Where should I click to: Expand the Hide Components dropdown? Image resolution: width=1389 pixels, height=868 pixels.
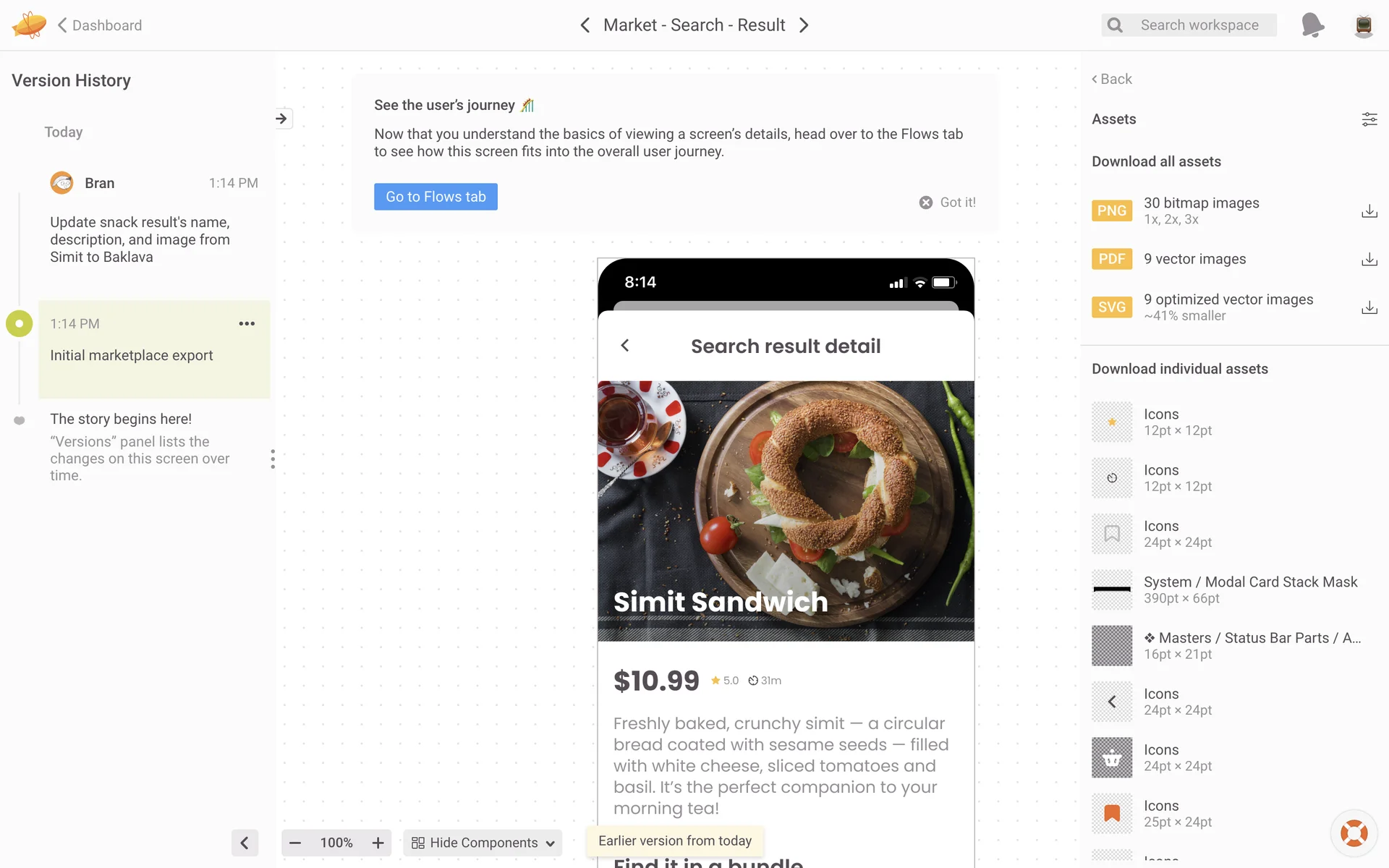pos(483,843)
